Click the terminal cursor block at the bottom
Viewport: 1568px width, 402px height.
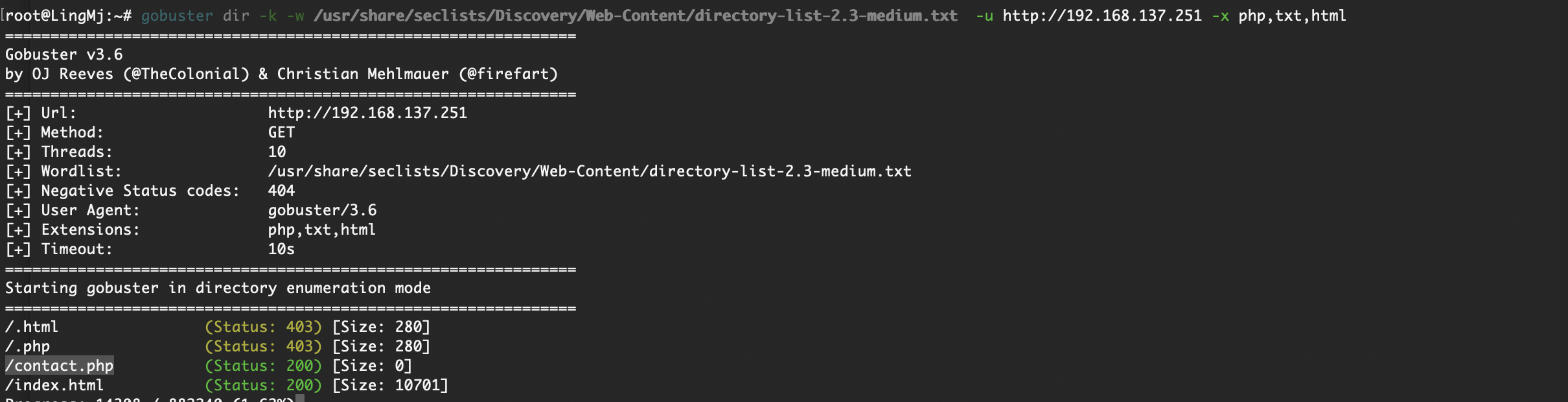(x=300, y=398)
